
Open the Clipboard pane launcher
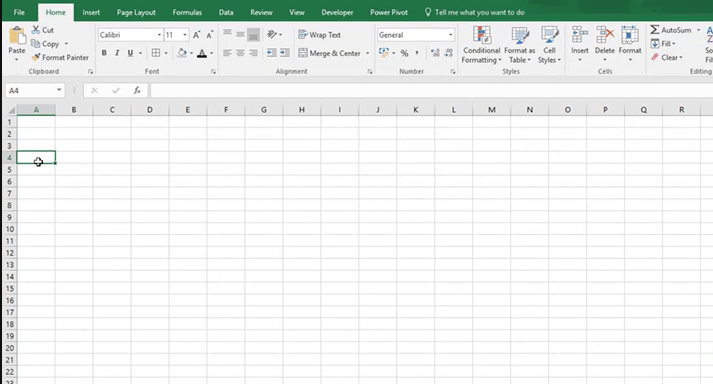(90, 71)
